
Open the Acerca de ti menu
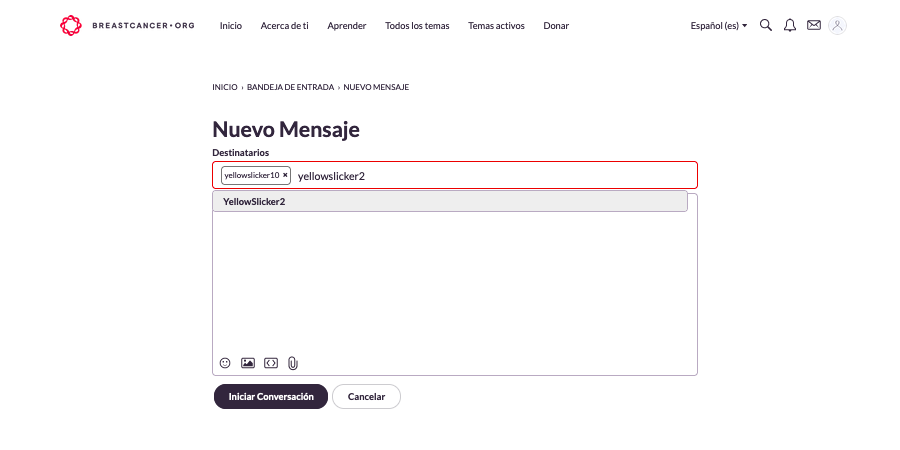pyautogui.click(x=285, y=26)
